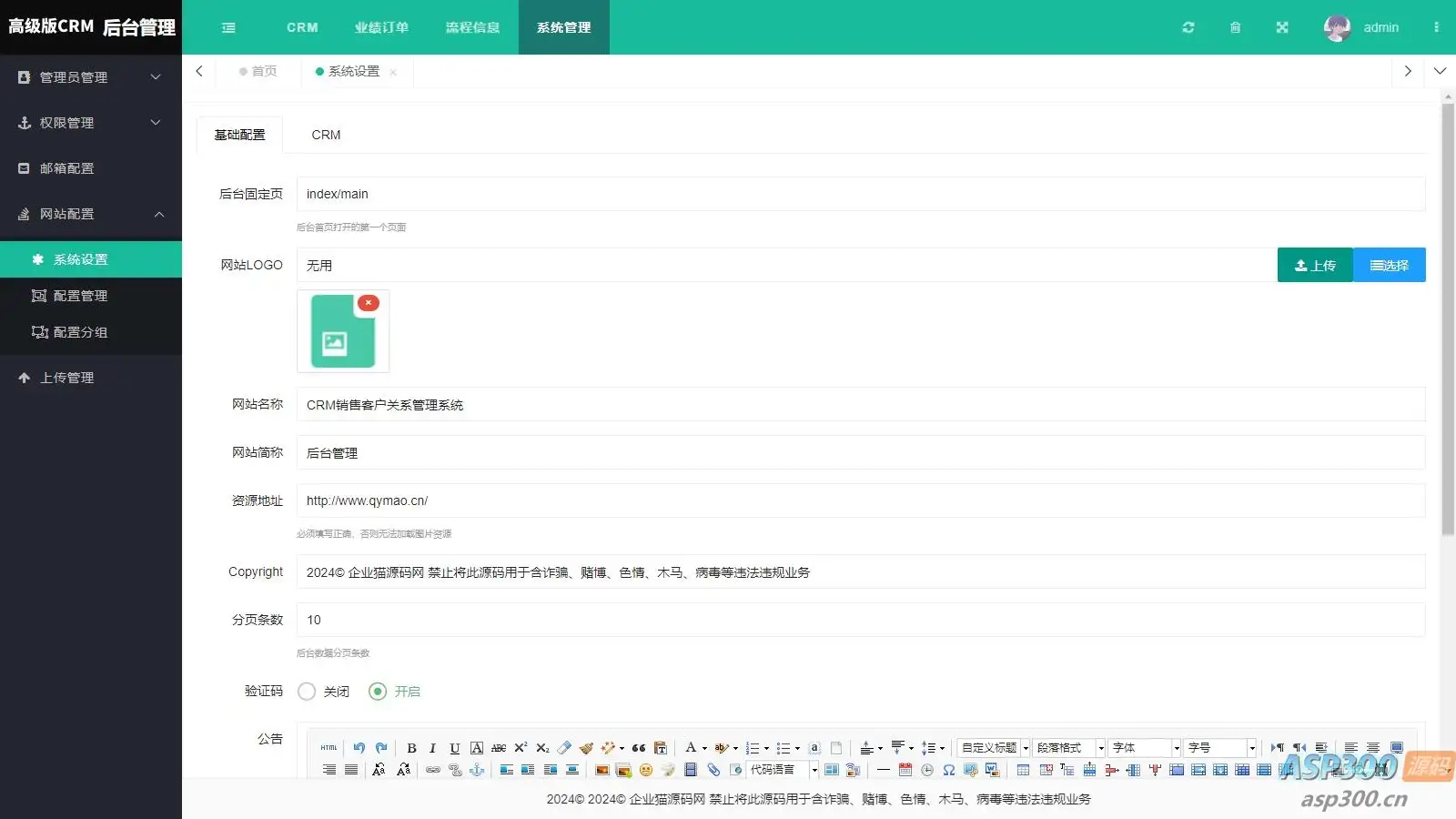Click the 网站名称 input field
Image resolution: width=1456 pixels, height=819 pixels.
[861, 405]
